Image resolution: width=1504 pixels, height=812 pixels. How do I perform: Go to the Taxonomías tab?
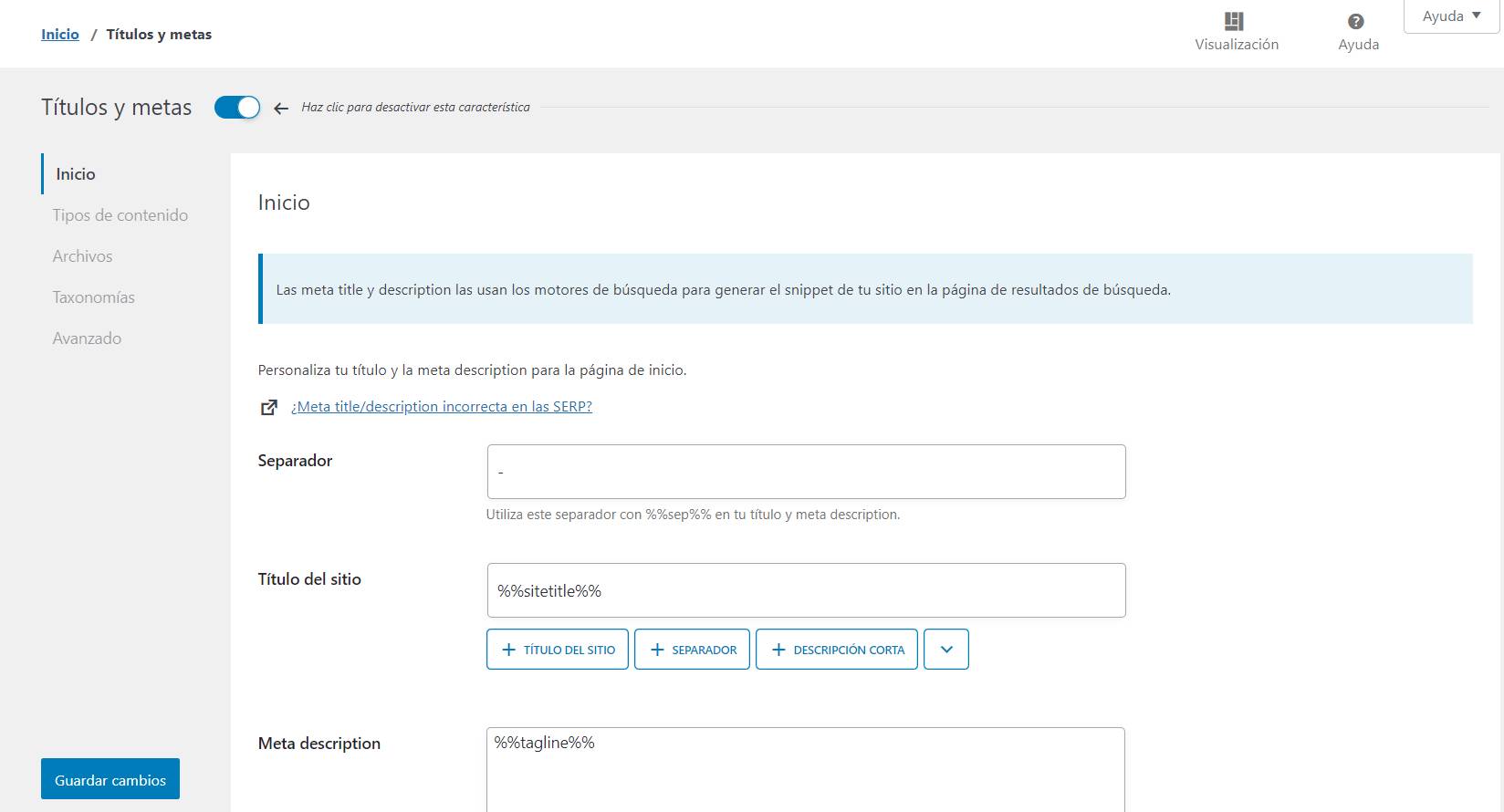(x=94, y=297)
